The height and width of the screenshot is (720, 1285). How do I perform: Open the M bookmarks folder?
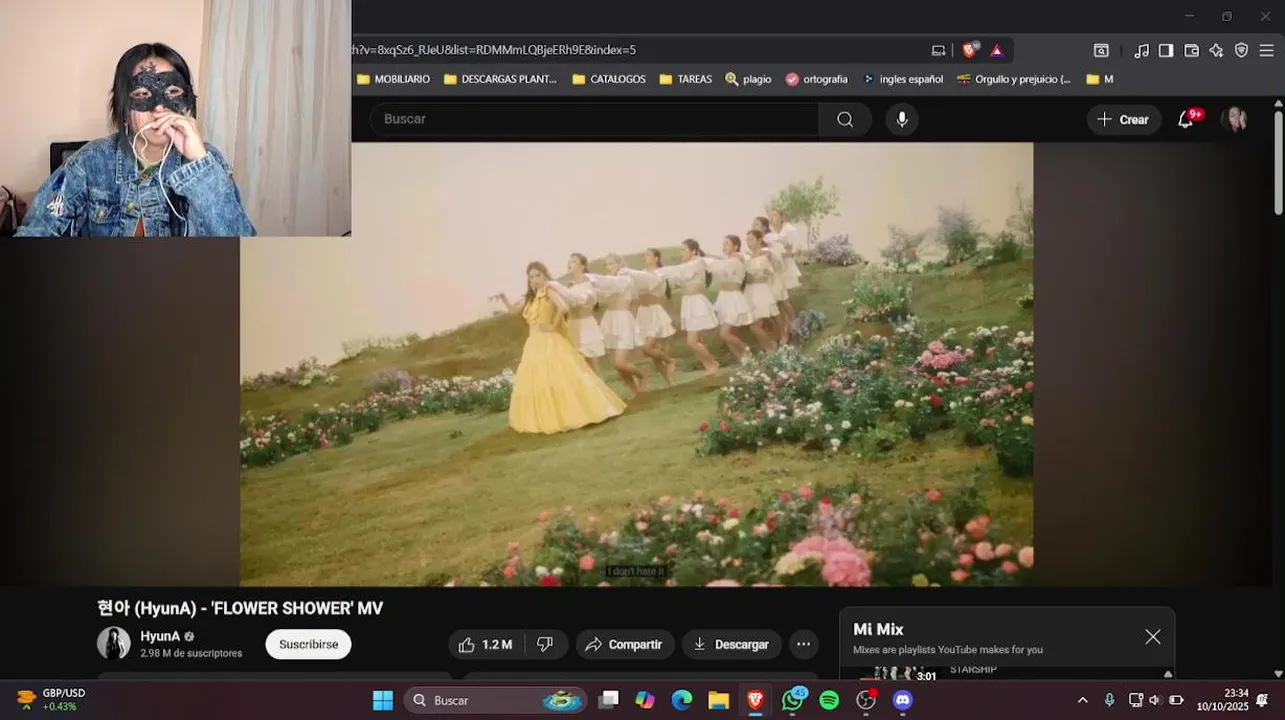click(x=1100, y=79)
